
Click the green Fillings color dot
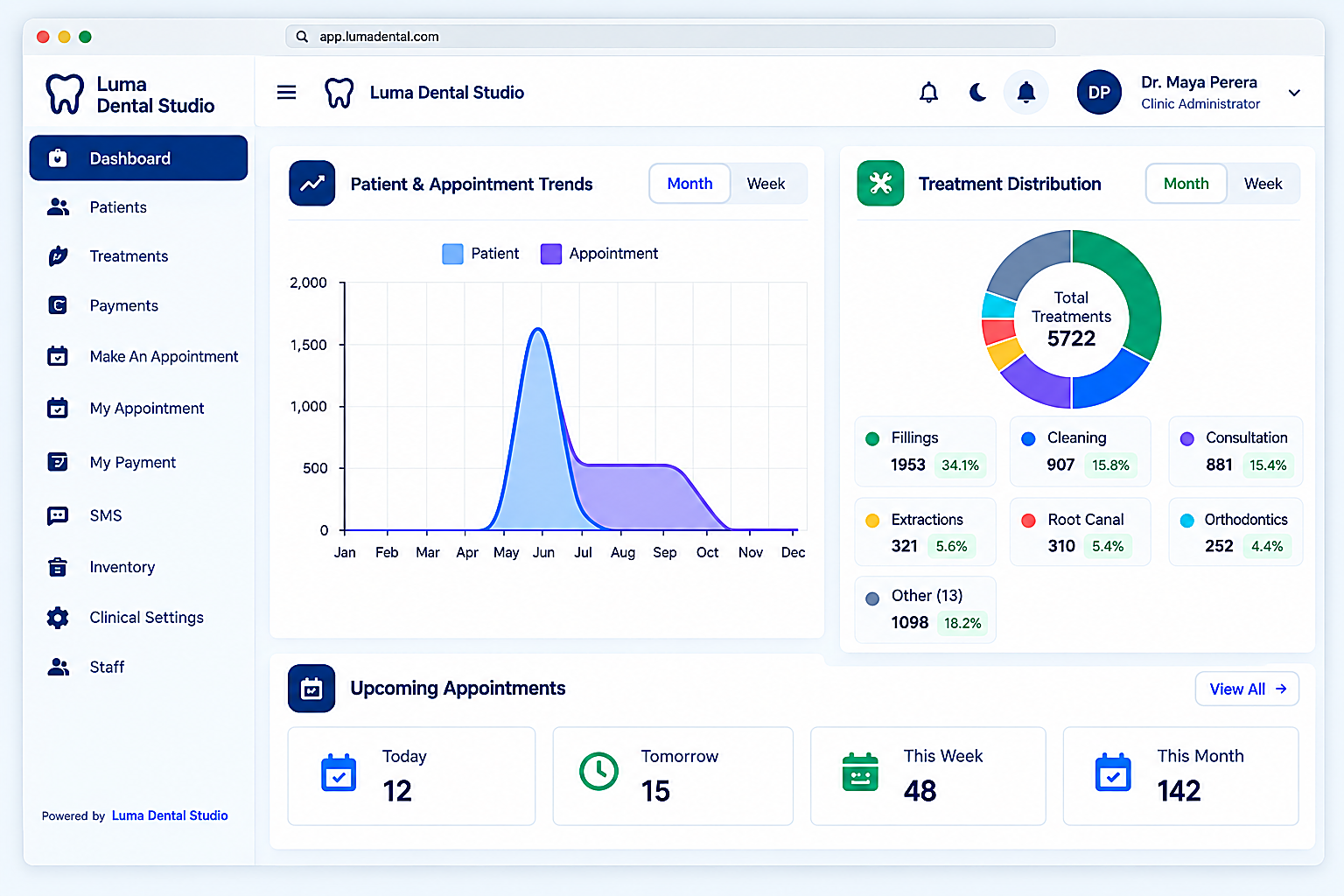(872, 439)
